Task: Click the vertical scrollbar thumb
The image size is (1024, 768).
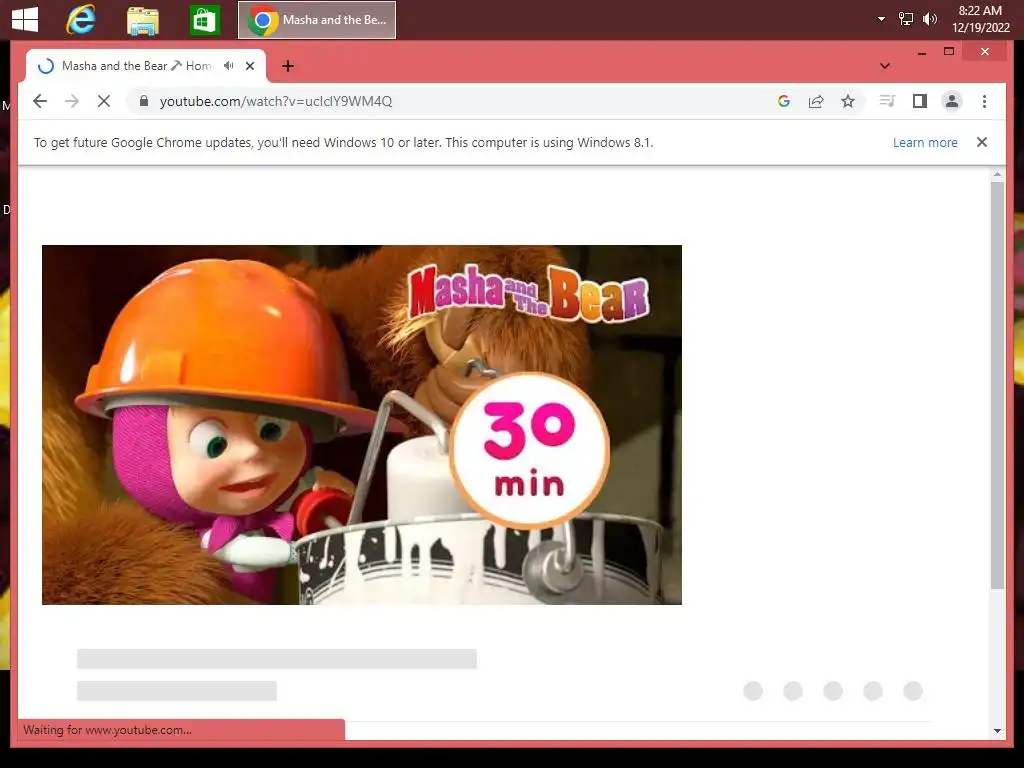Action: pos(997,385)
